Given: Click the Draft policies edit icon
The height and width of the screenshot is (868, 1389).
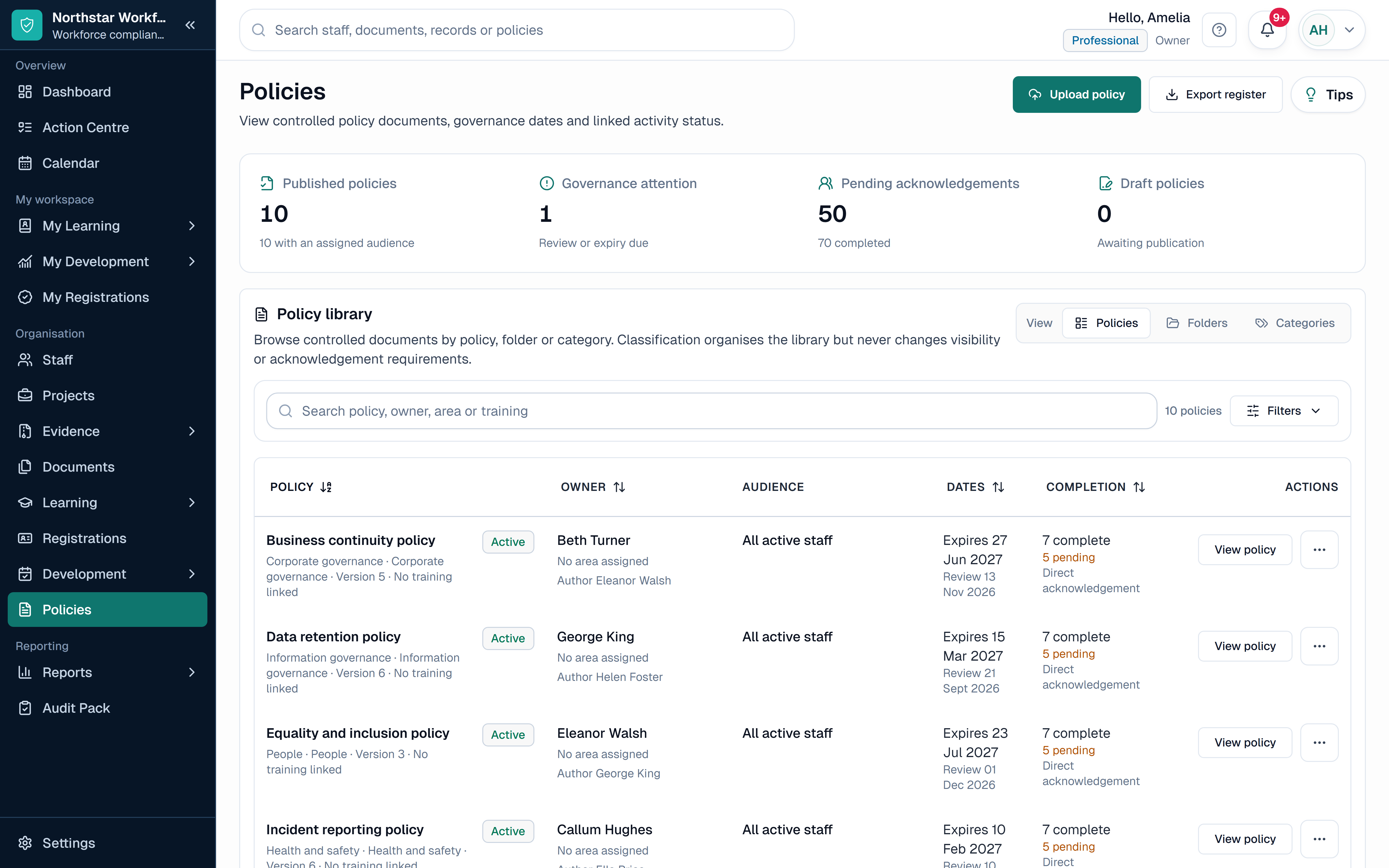Looking at the screenshot, I should pyautogui.click(x=1105, y=183).
